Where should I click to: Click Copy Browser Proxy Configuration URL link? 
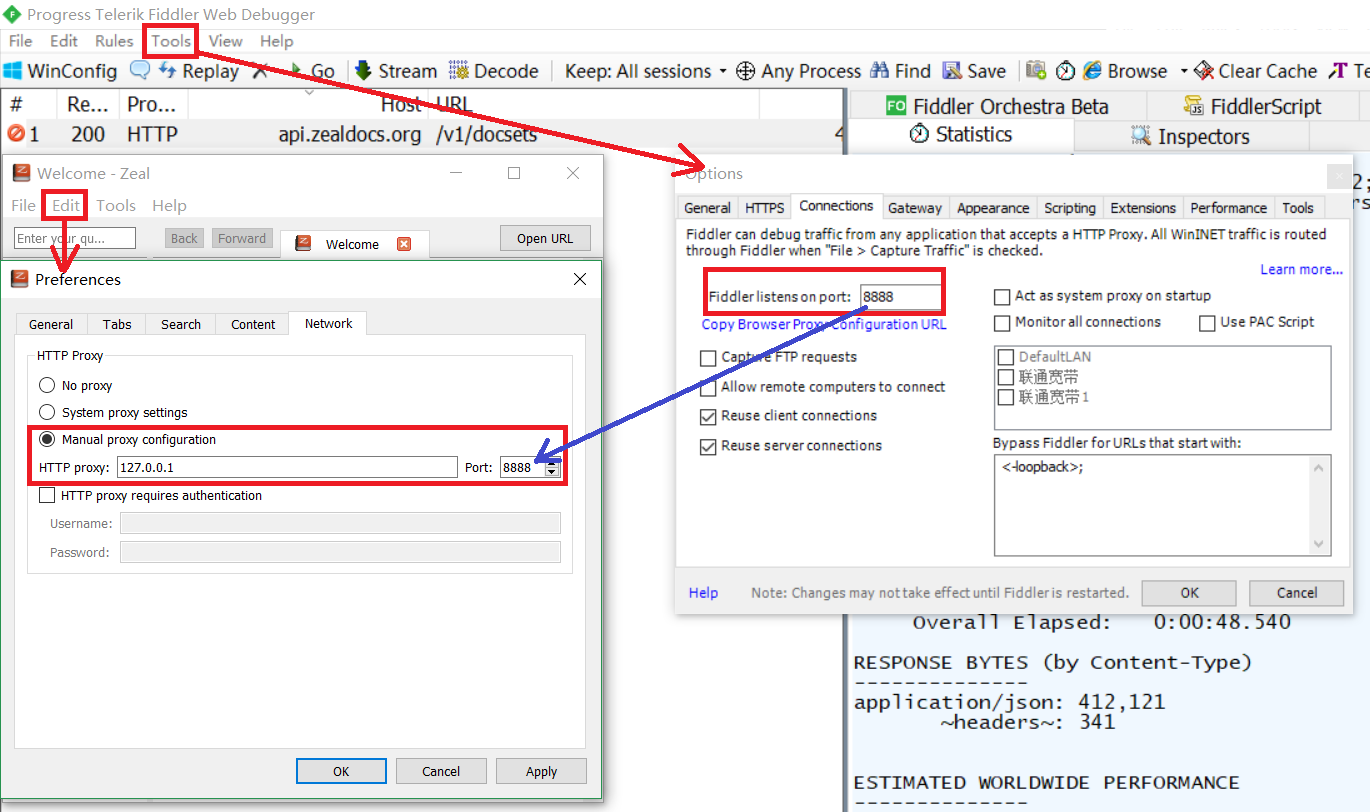(x=824, y=324)
